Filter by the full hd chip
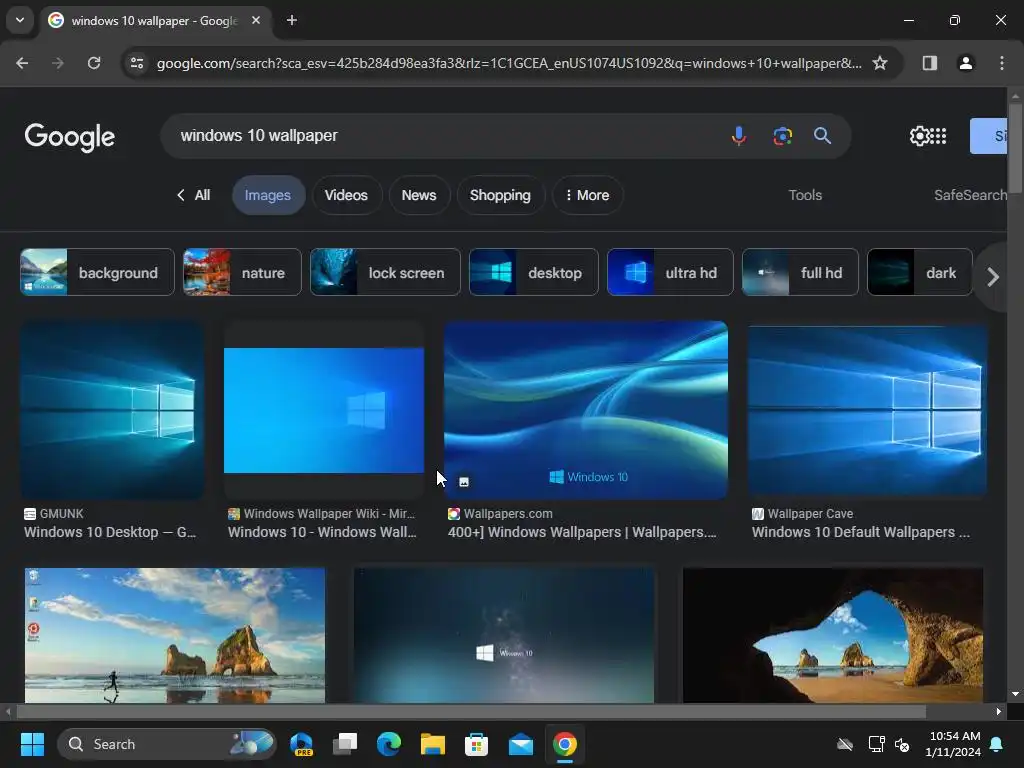Screen dimensions: 1024x768 pyautogui.click(x=800, y=272)
